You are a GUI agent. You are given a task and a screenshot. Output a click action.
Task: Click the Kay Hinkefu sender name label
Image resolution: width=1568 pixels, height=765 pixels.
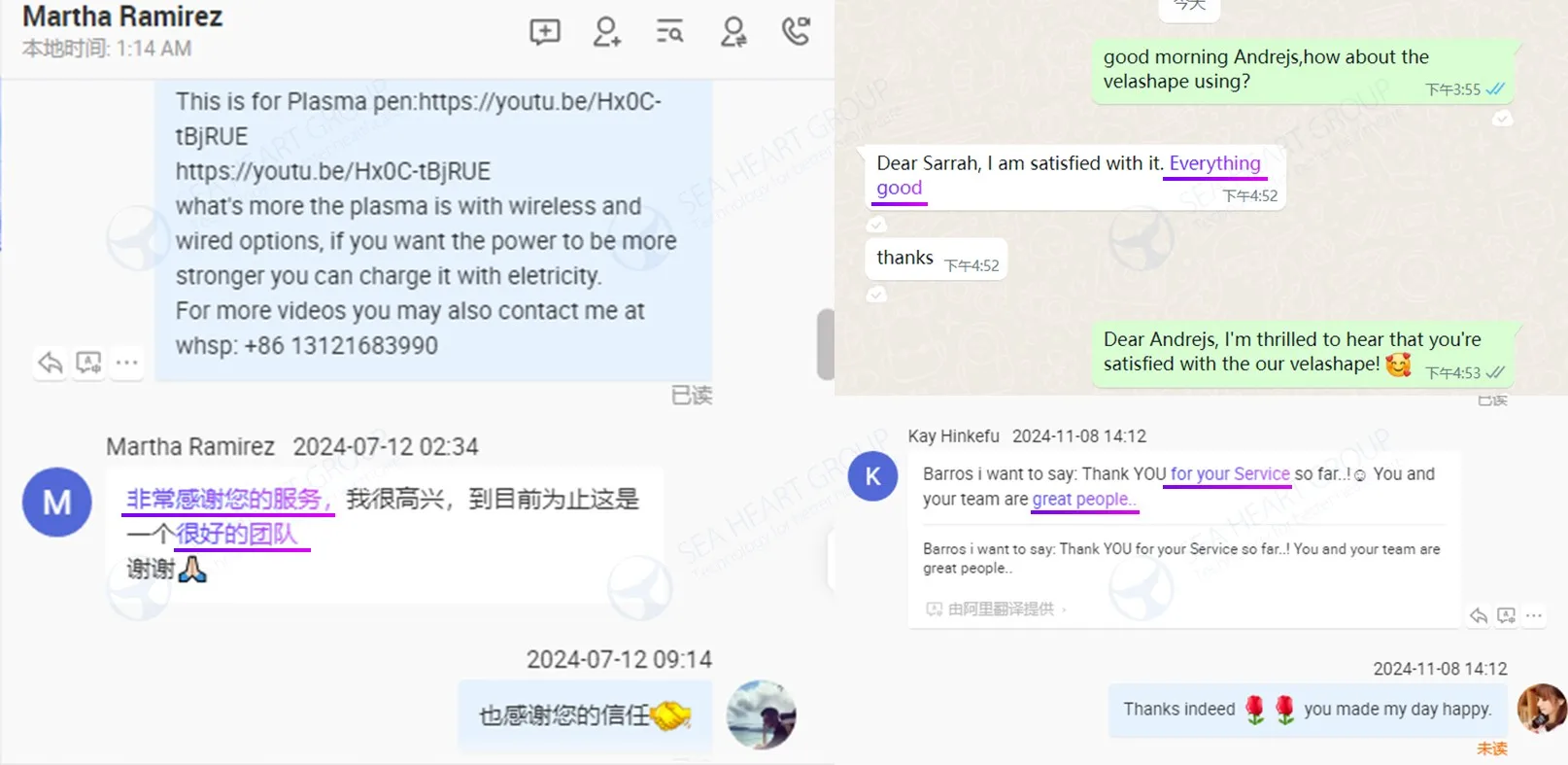click(x=953, y=436)
